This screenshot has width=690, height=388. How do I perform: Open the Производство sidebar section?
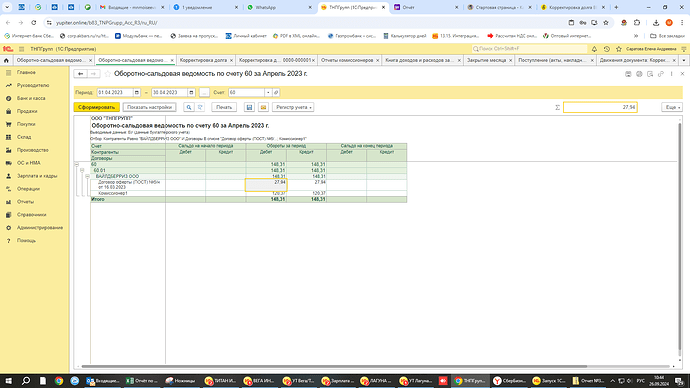[33, 150]
